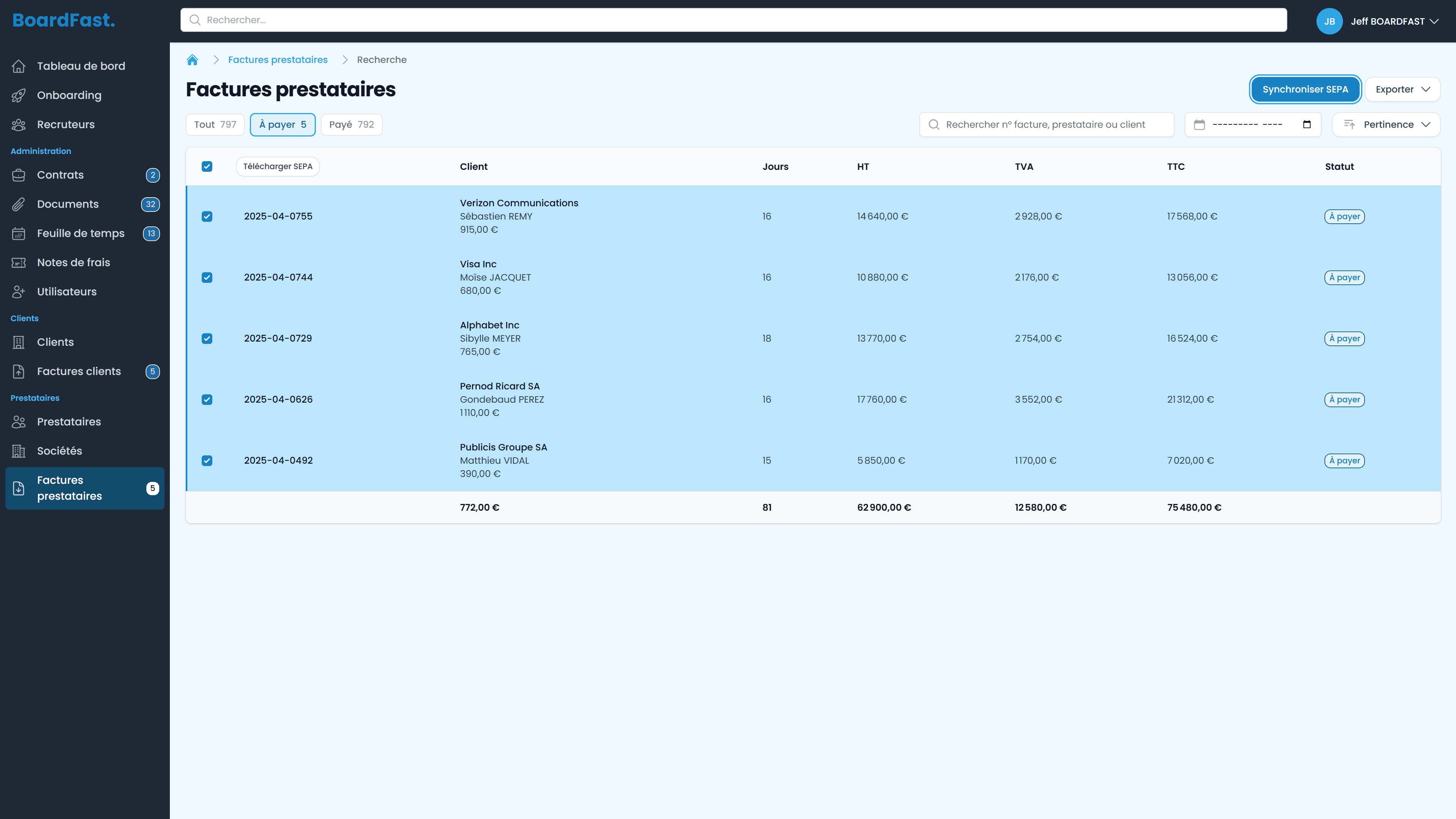This screenshot has width=1456, height=819.
Task: Uncheck invoice 2025-04-0755 checkbox
Action: click(x=207, y=217)
